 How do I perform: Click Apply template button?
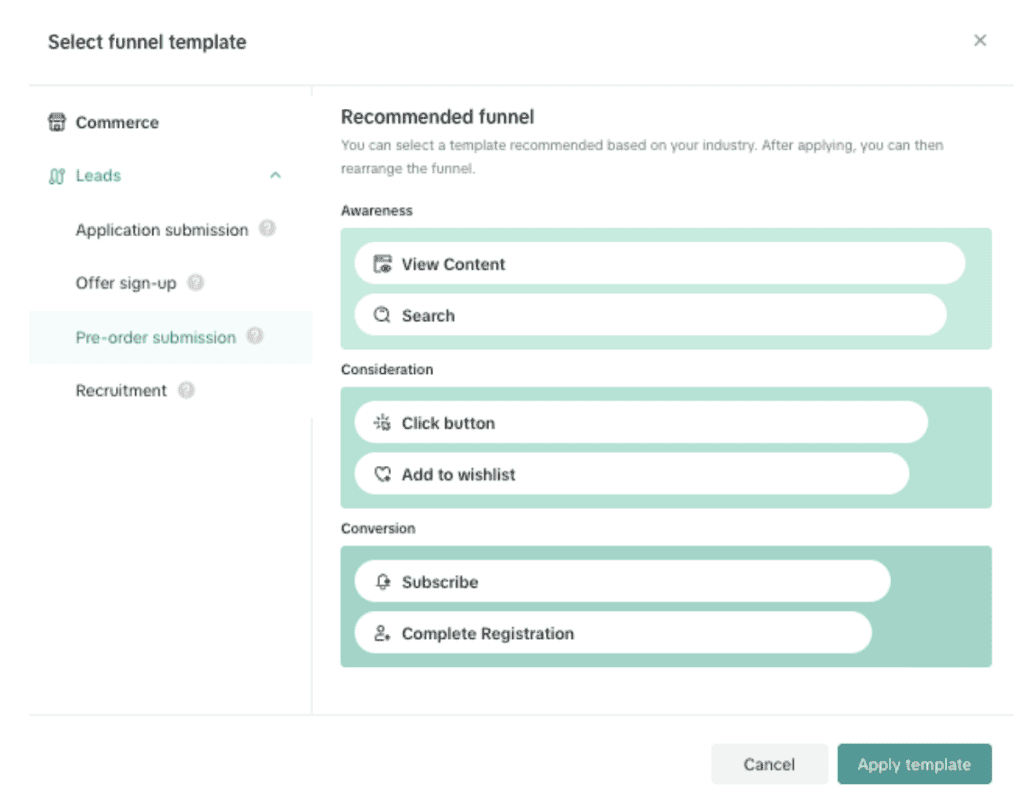tap(914, 764)
